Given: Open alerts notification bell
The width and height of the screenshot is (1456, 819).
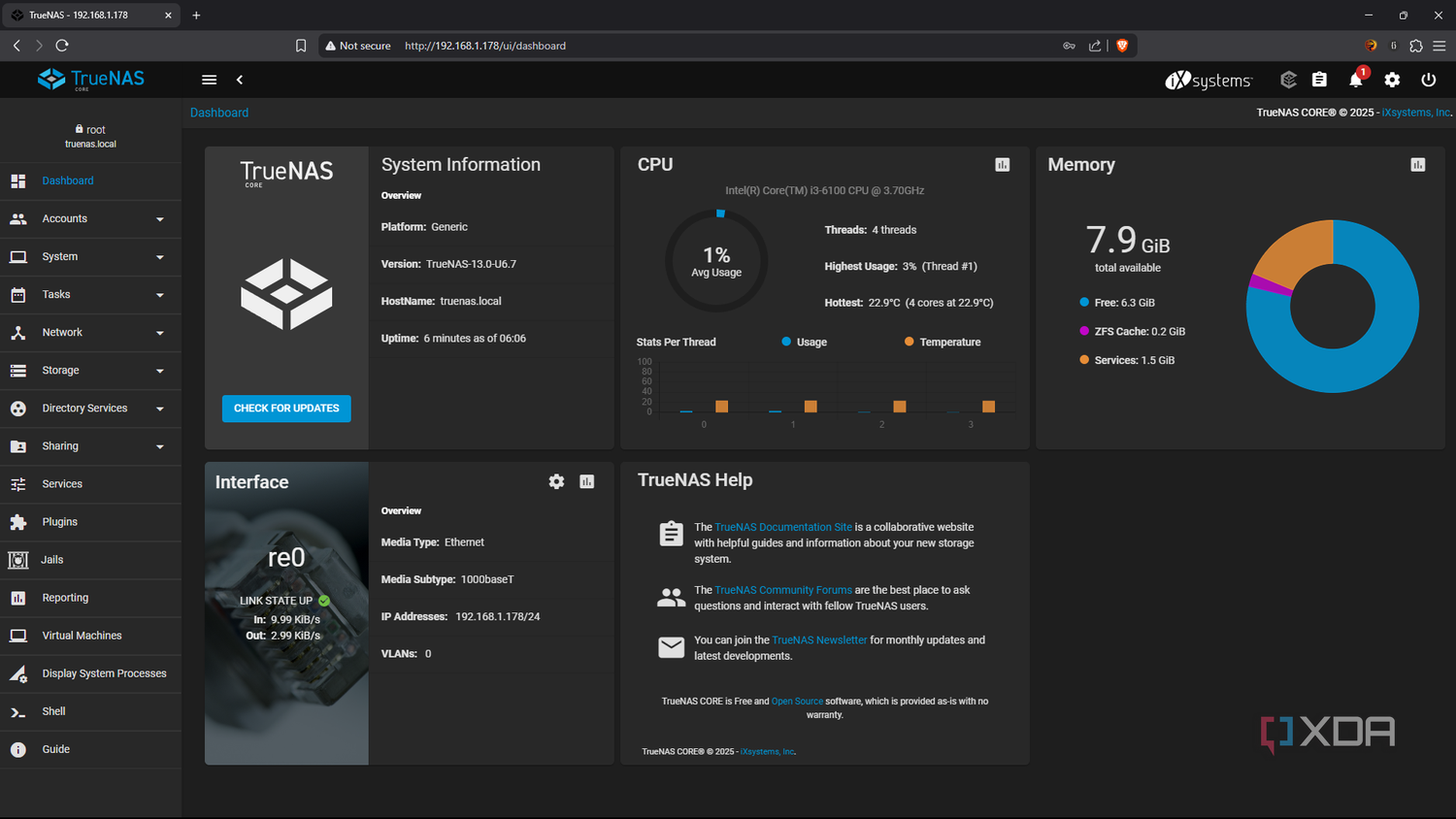Looking at the screenshot, I should point(1356,80).
